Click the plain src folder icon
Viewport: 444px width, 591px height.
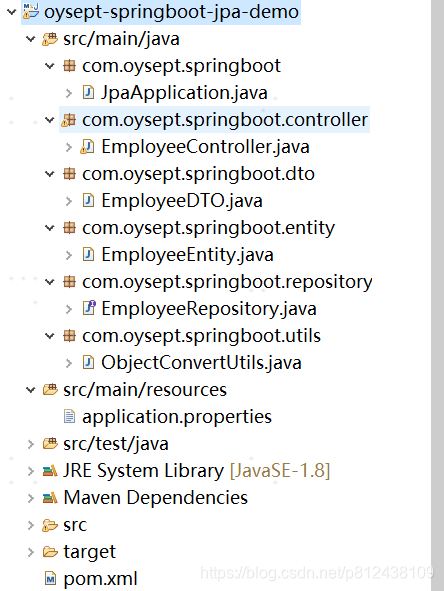click(50, 525)
